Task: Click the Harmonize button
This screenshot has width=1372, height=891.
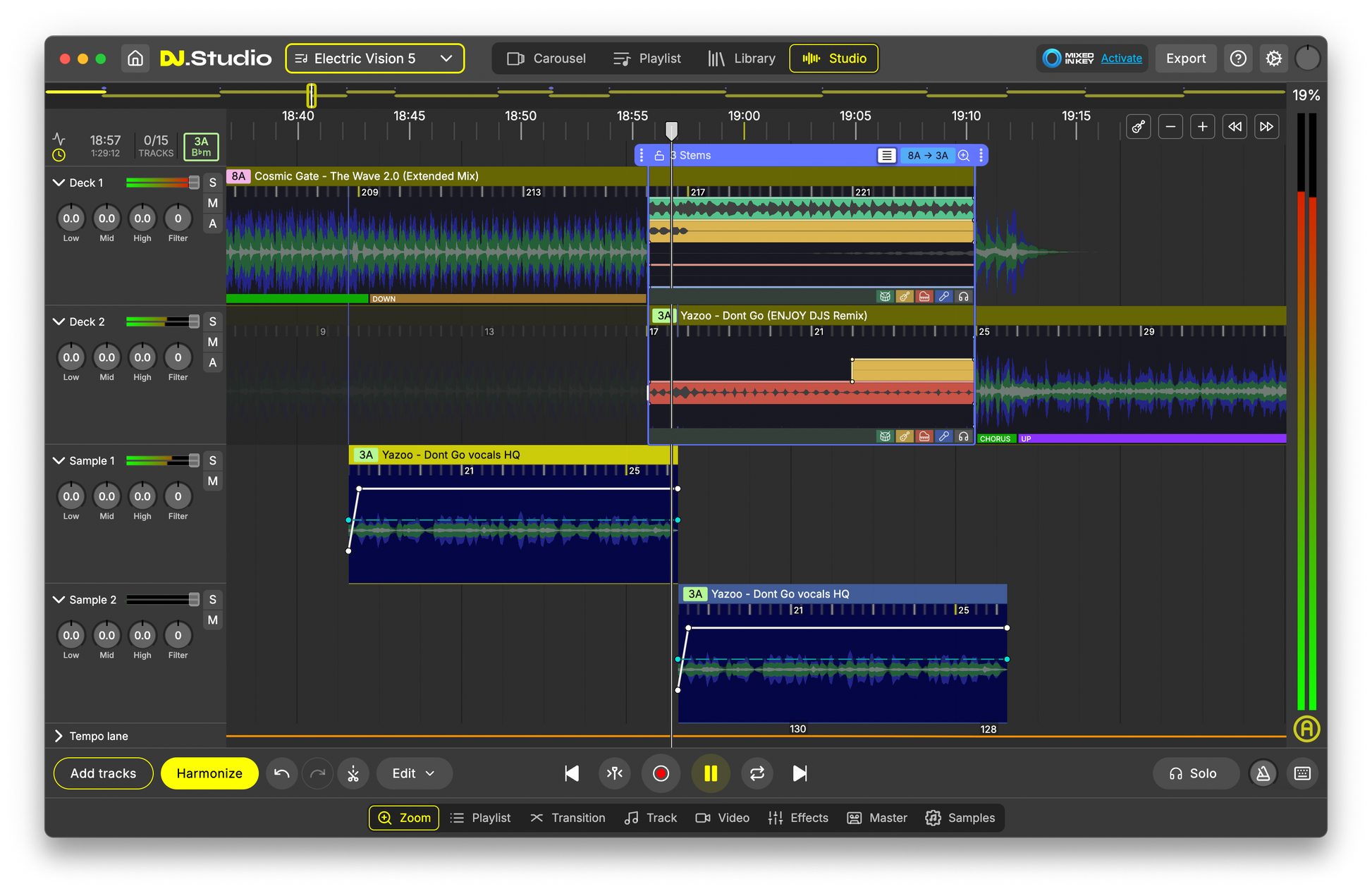Action: point(209,773)
